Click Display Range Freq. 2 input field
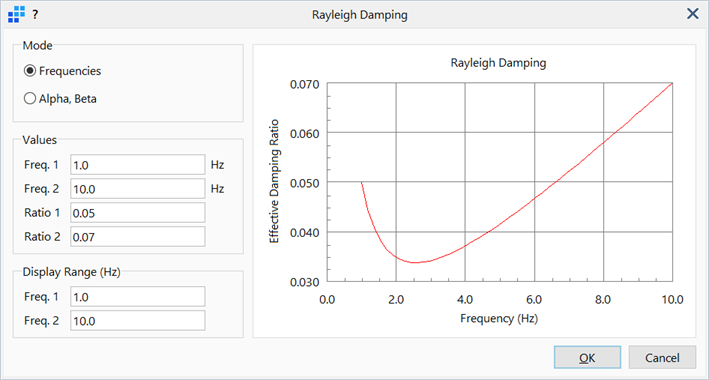This screenshot has width=709, height=380. pos(137,320)
